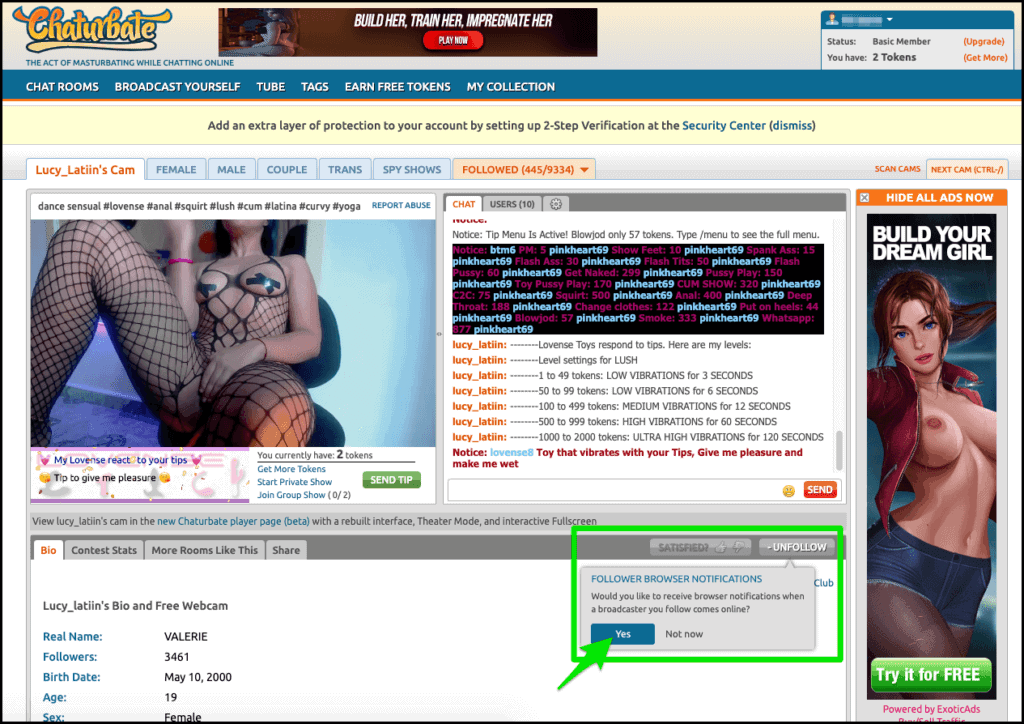Click the chat panel scrollbar
Image resolution: width=1024 pixels, height=724 pixels.
[x=839, y=449]
